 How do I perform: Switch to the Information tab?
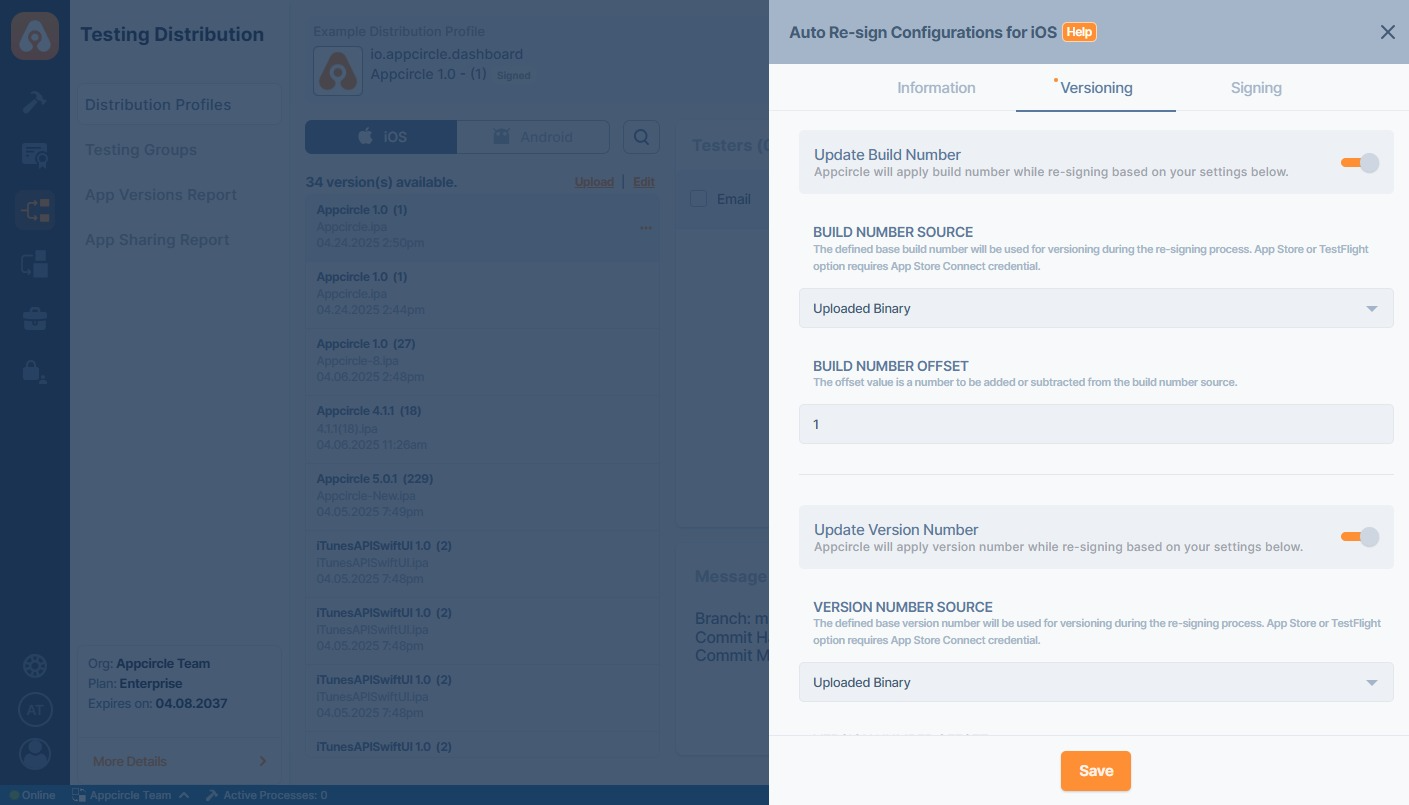935,88
